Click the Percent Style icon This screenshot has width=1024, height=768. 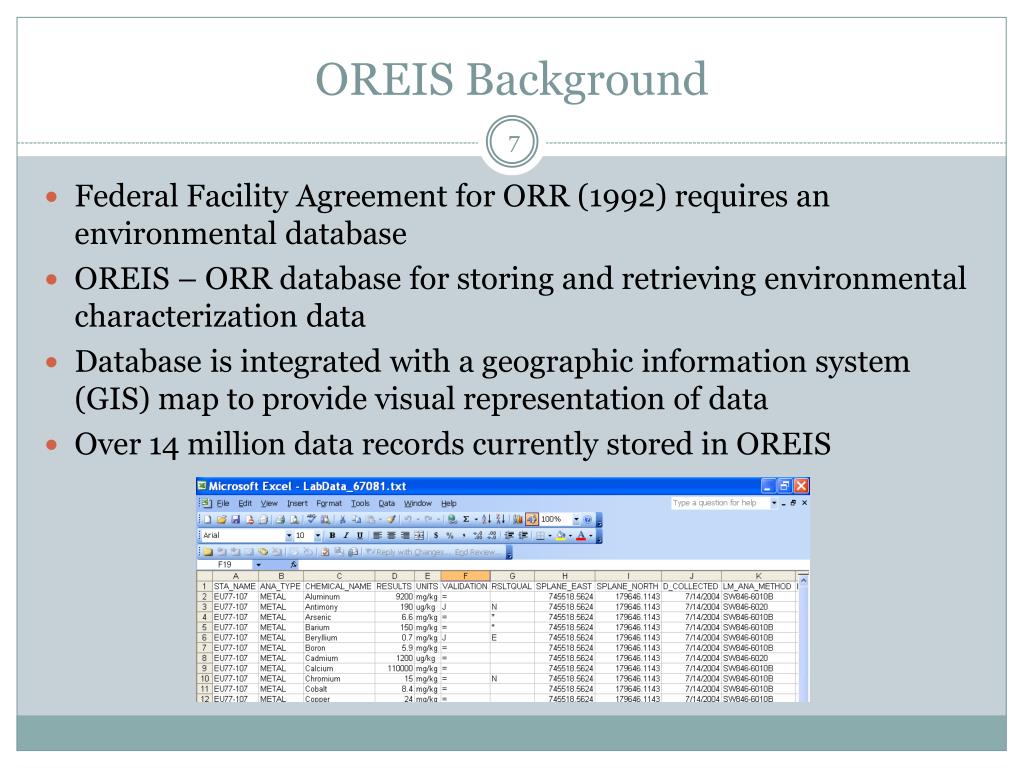click(x=449, y=535)
